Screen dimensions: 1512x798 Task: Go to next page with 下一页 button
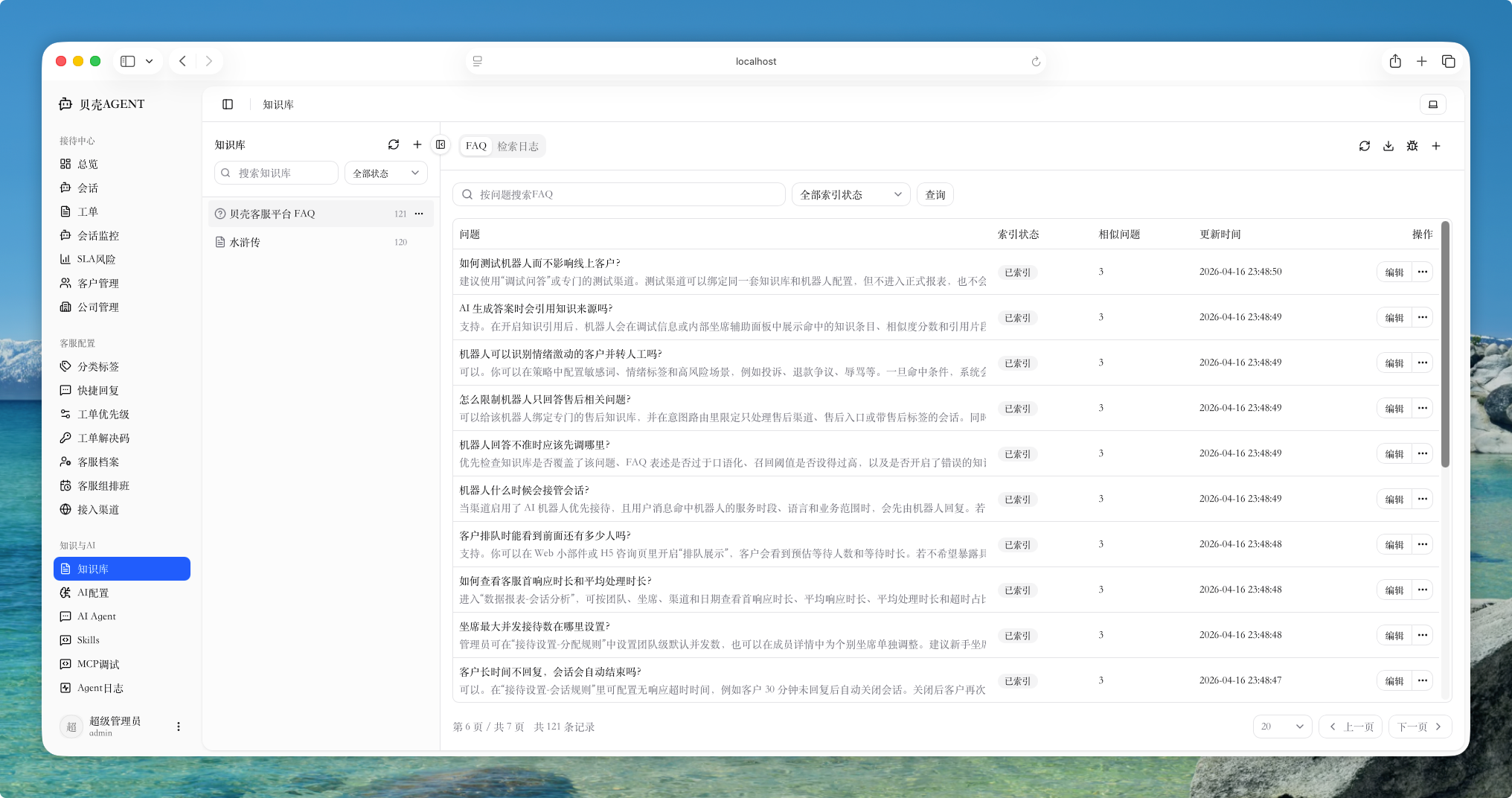click(1418, 727)
